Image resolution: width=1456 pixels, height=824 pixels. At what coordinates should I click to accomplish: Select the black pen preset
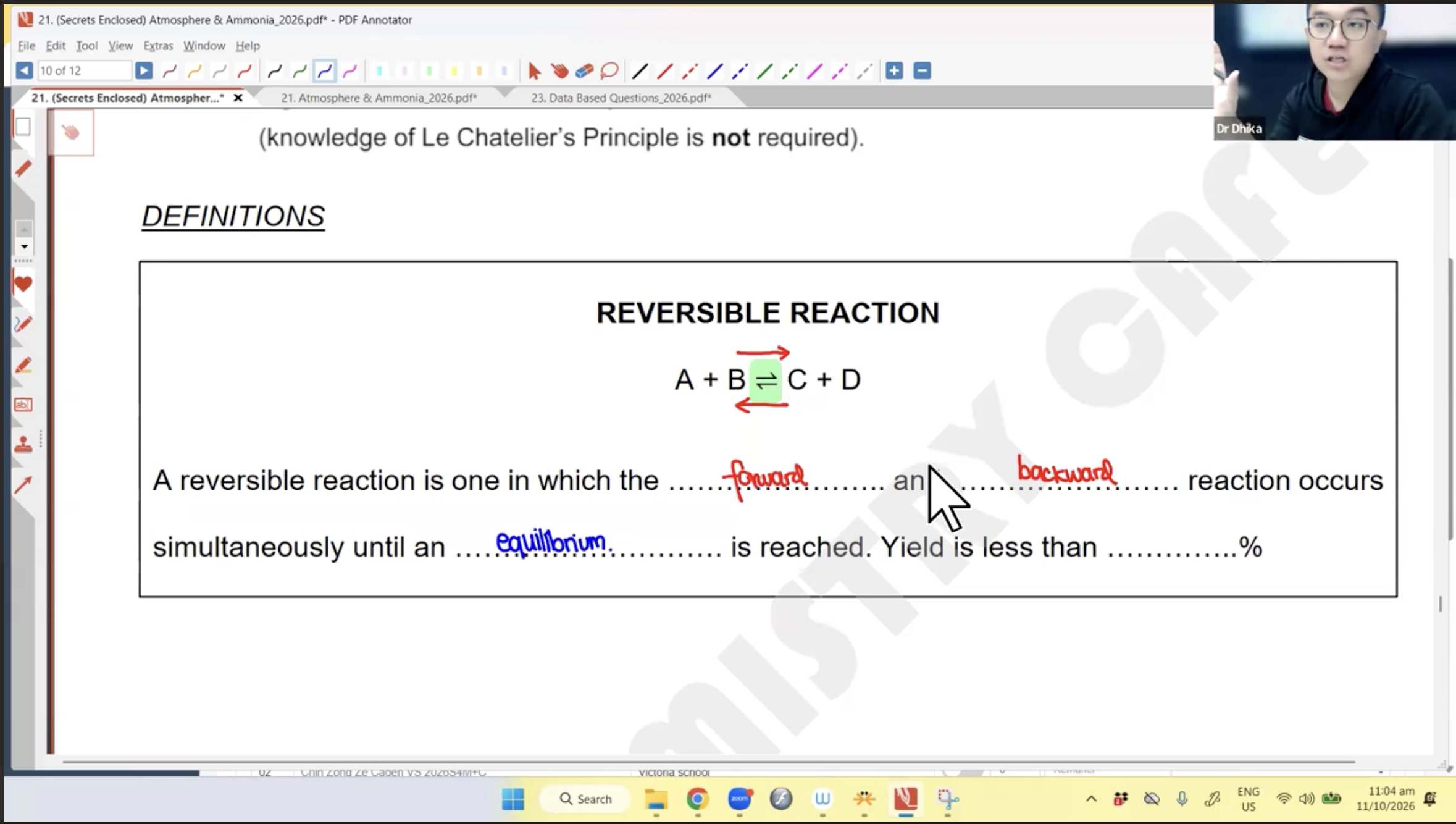click(x=275, y=71)
